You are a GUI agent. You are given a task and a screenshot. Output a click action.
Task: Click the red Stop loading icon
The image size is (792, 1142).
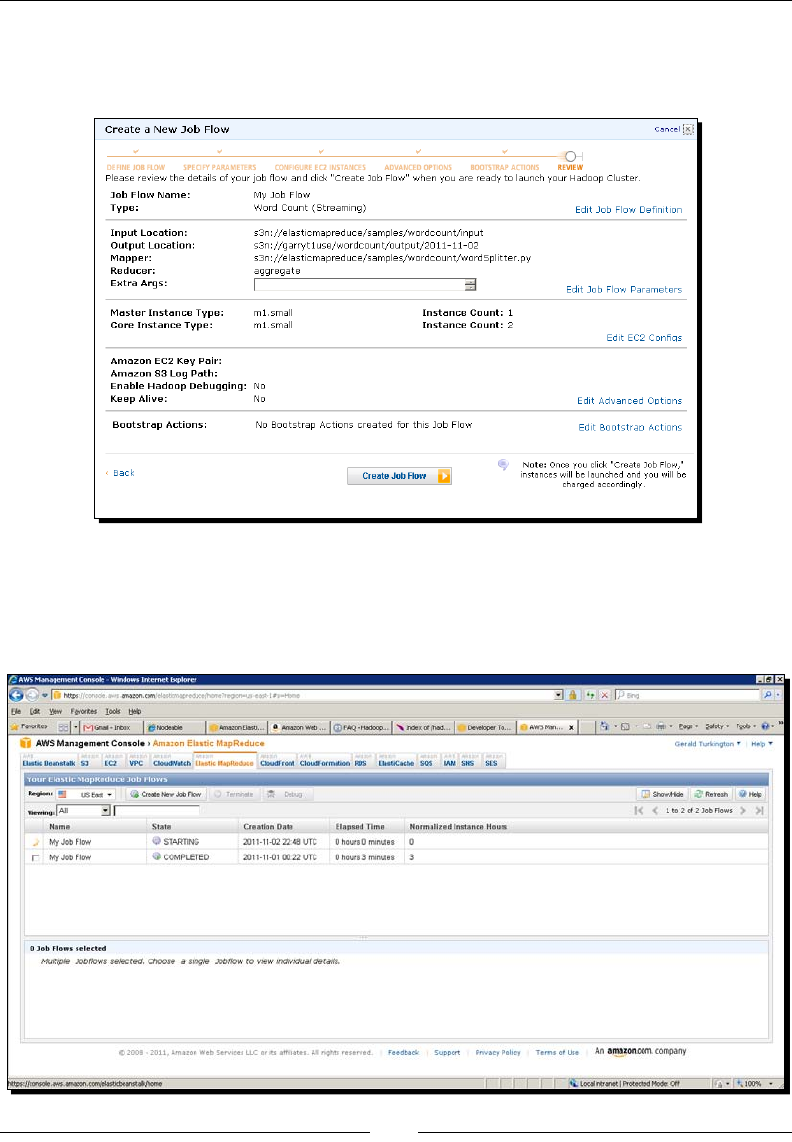[x=604, y=696]
